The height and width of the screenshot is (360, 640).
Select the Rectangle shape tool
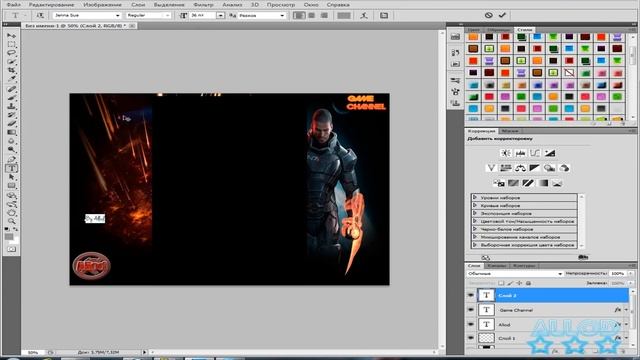11,186
